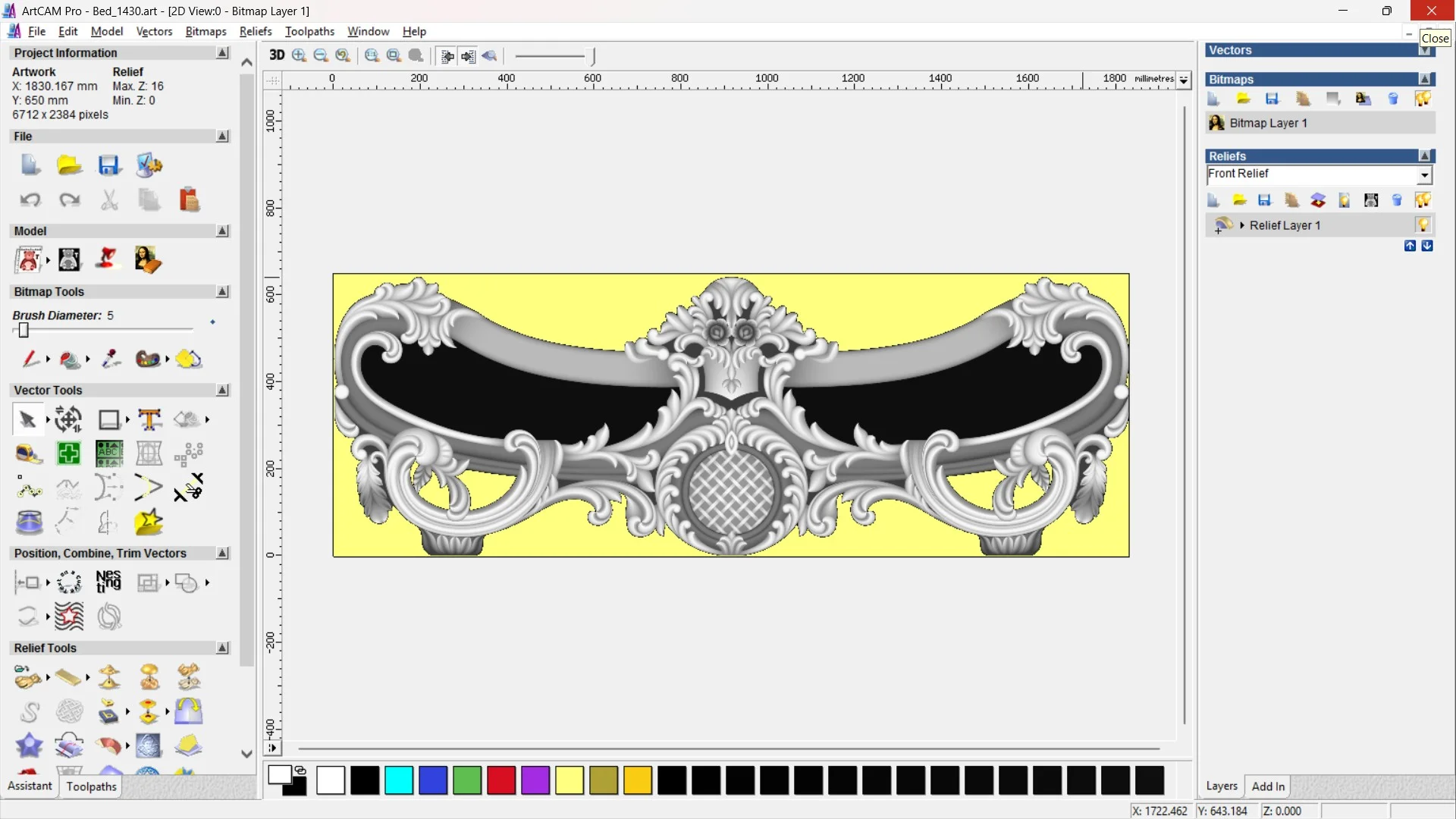Select the vector selection arrow tool
Image resolution: width=1456 pixels, height=819 pixels.
coord(28,419)
